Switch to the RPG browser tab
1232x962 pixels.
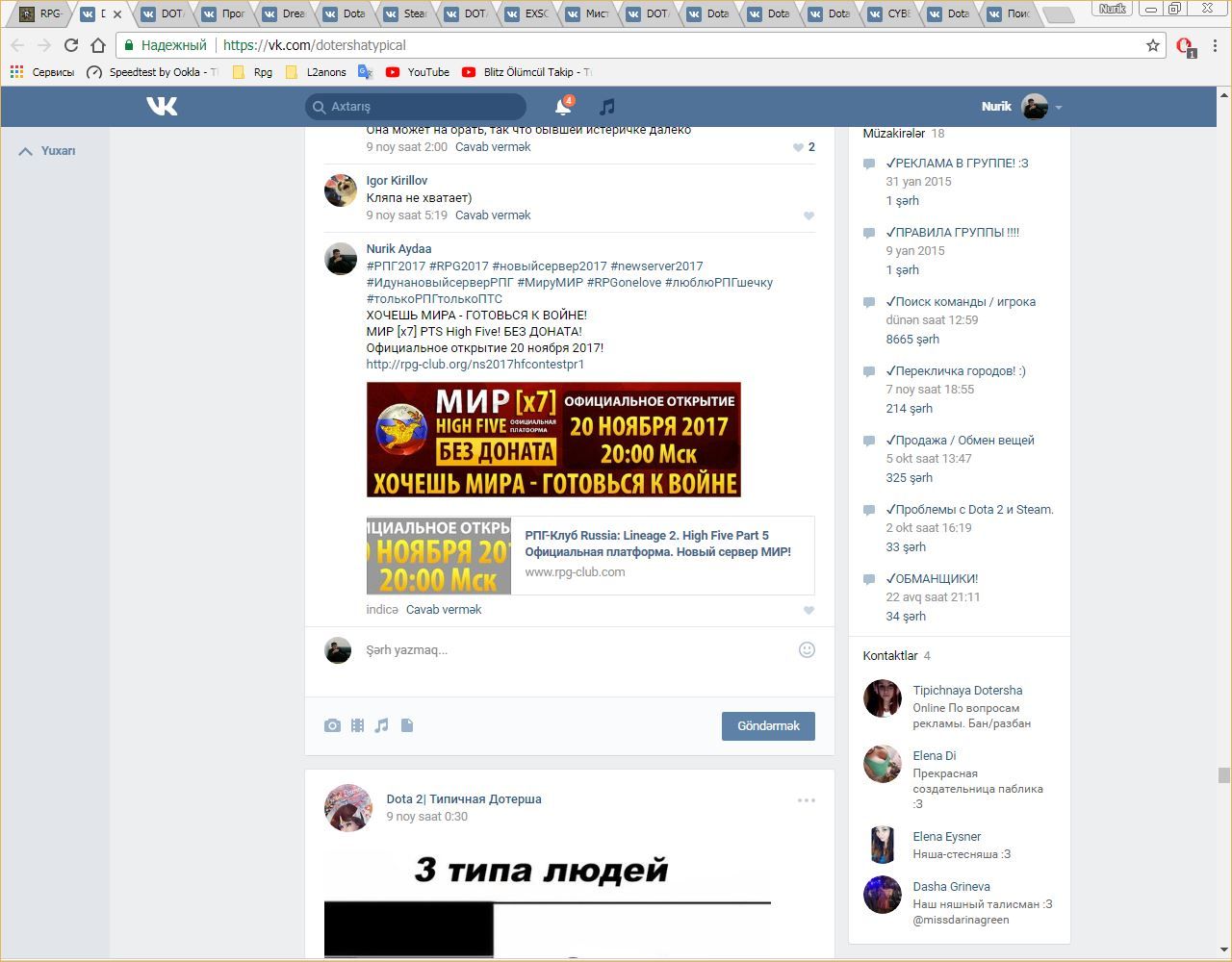click(41, 14)
